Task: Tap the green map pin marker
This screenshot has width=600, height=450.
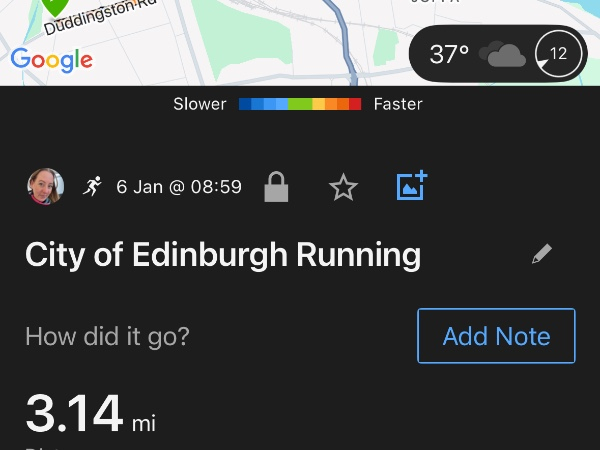Action: pyautogui.click(x=56, y=6)
